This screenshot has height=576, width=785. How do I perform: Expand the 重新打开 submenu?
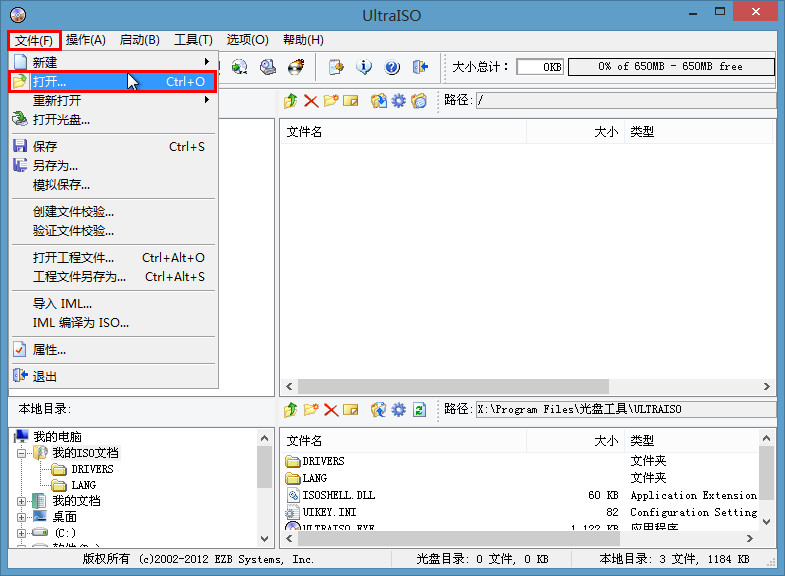113,101
